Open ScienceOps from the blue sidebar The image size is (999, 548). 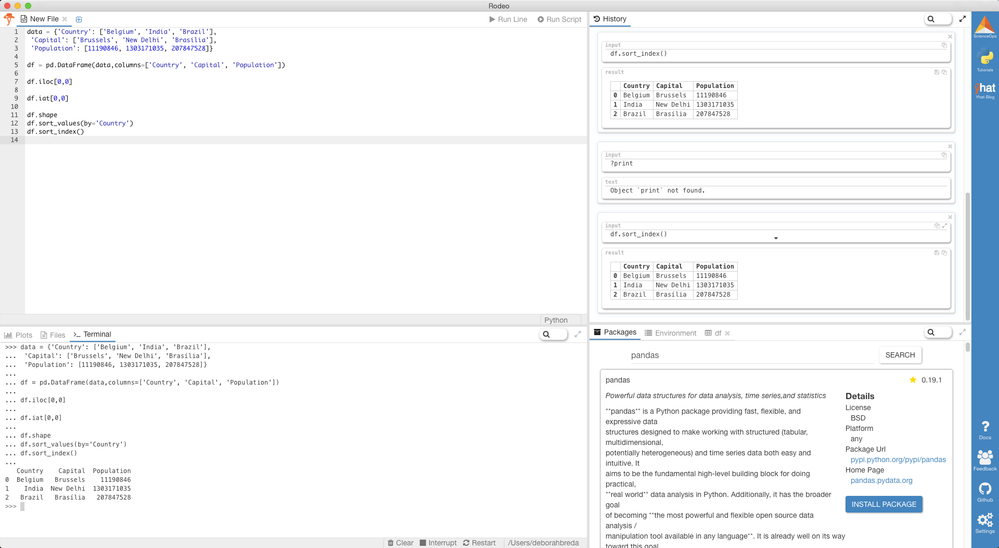pyautogui.click(x=985, y=27)
